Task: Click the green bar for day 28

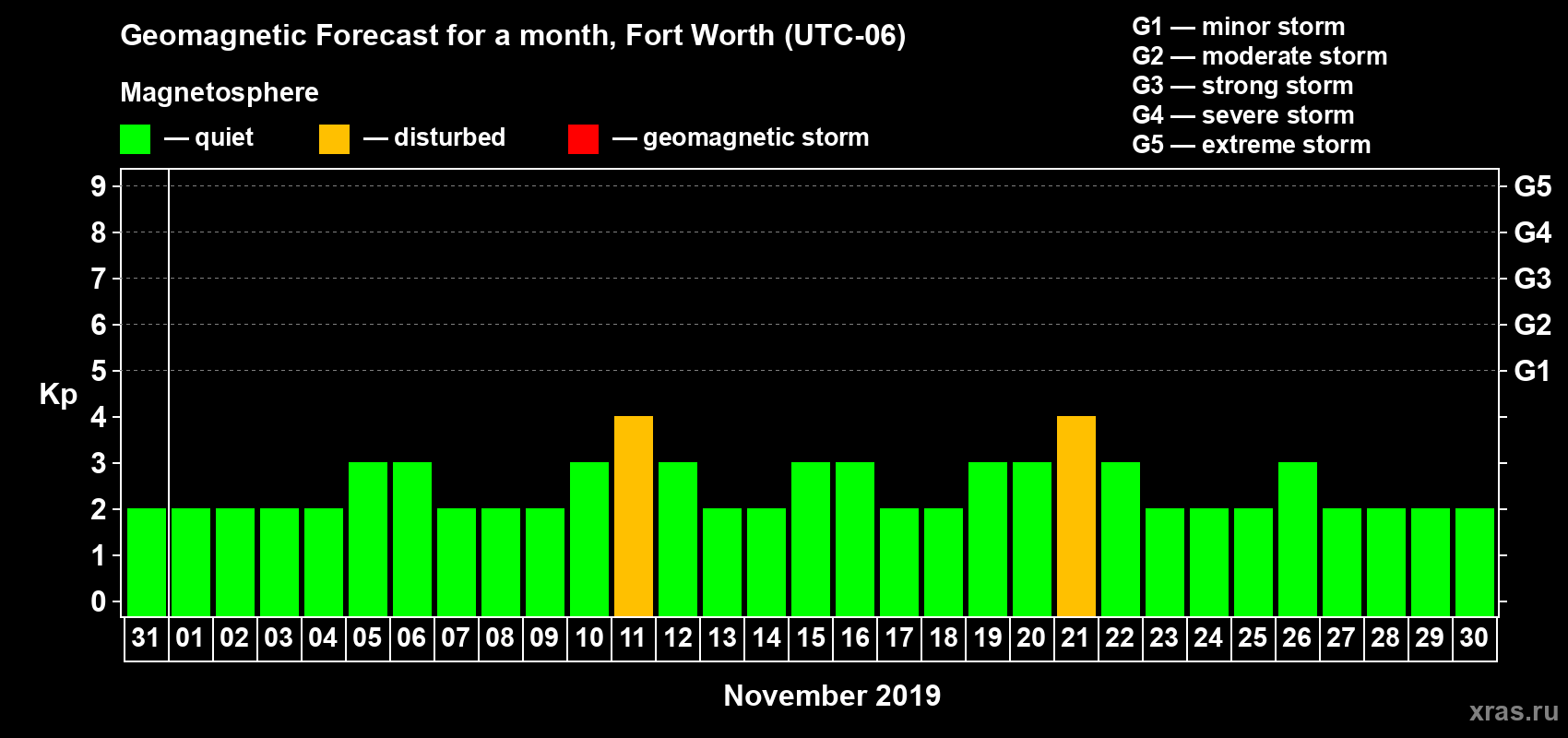Action: [1386, 562]
